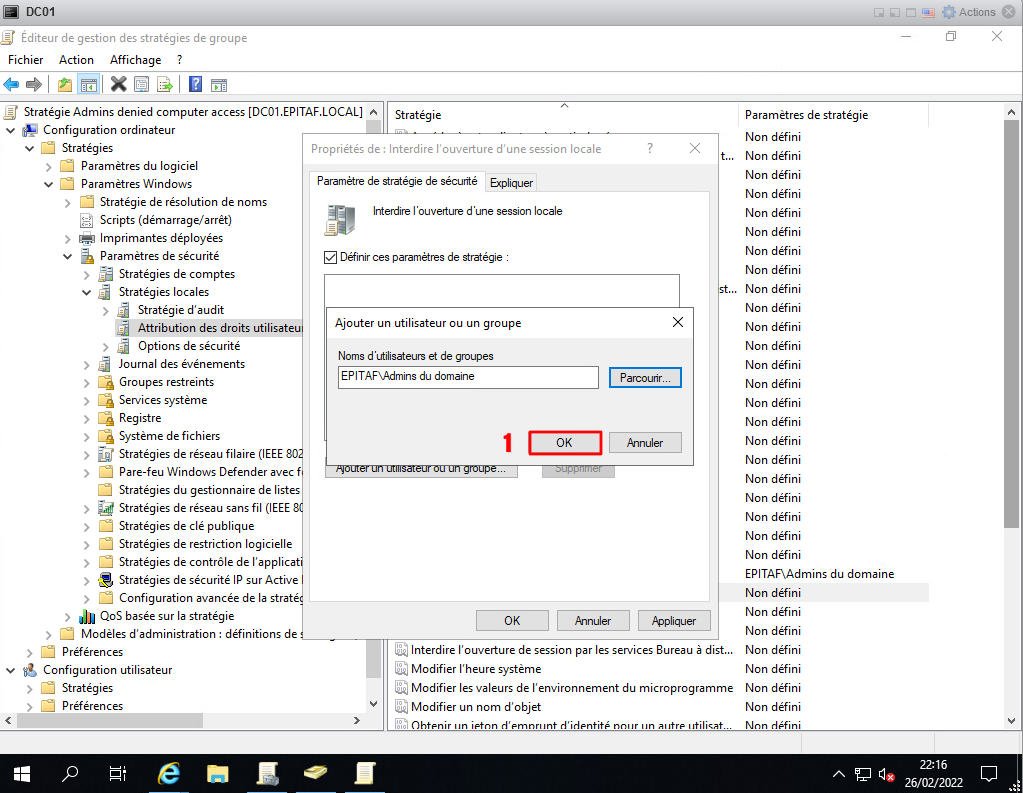Click the Windows Start button

coord(22,773)
